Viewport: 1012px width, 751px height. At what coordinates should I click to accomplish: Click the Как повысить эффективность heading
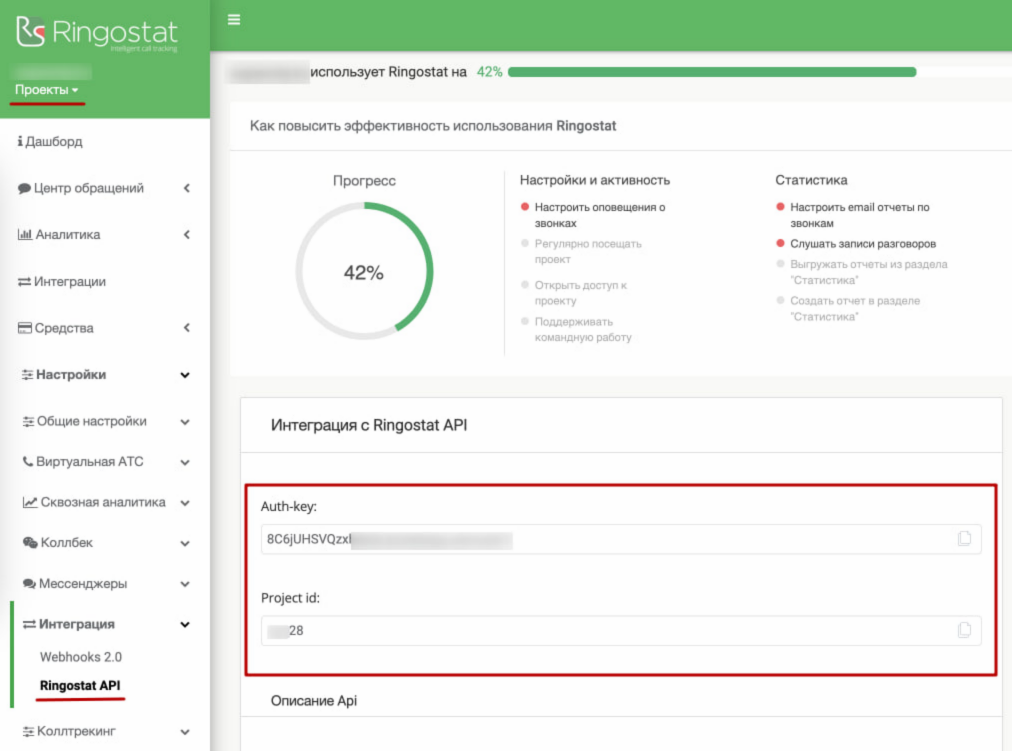pos(432,126)
